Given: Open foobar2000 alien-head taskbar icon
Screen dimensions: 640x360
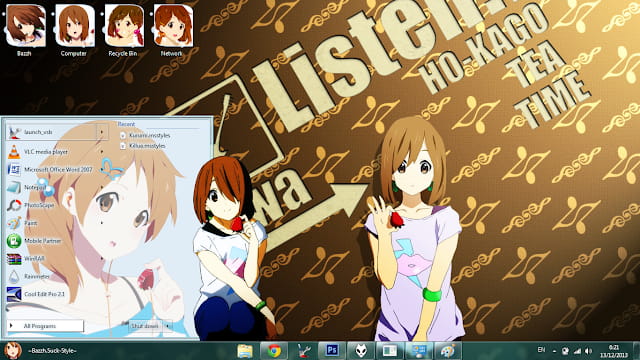Looking at the screenshot, I should 361,351.
